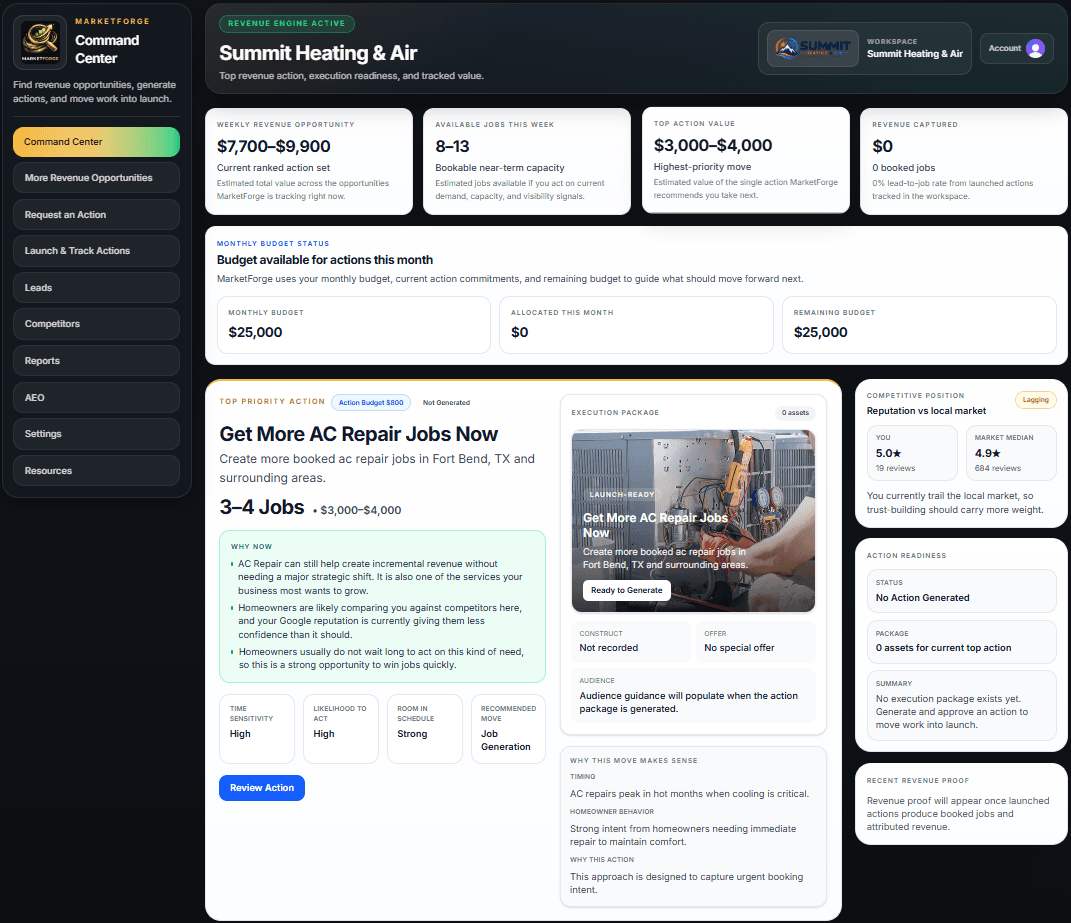Click the Offer 'No special offer' field

(756, 642)
